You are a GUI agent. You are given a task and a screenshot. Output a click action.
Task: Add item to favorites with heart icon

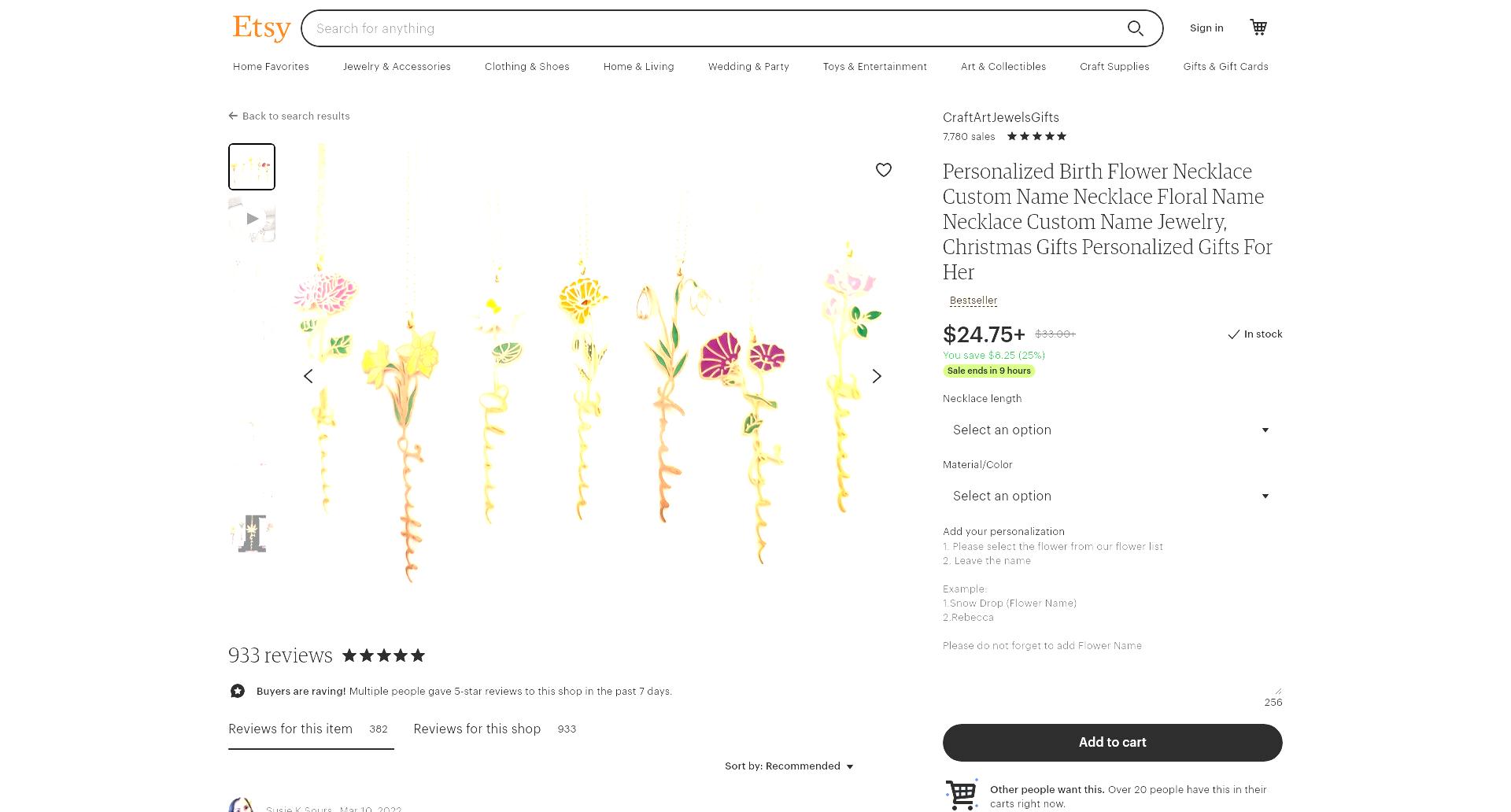click(x=884, y=170)
